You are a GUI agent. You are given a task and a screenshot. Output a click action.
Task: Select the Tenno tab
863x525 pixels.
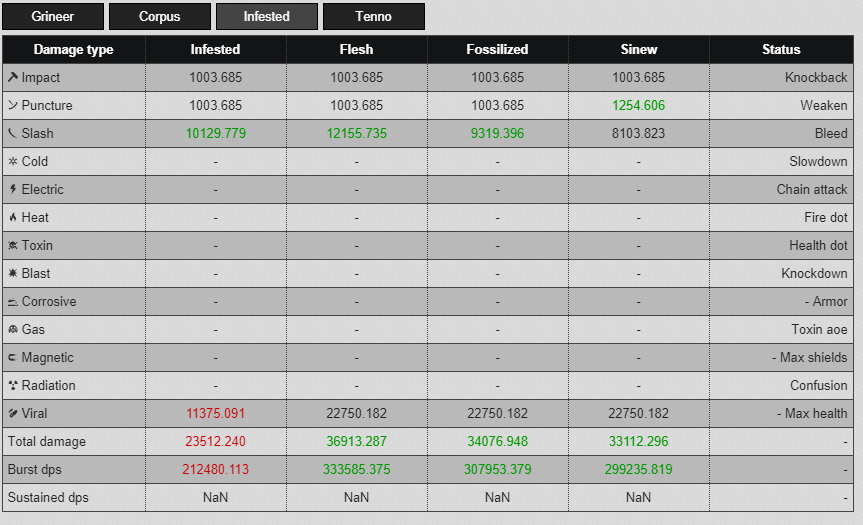(x=374, y=17)
